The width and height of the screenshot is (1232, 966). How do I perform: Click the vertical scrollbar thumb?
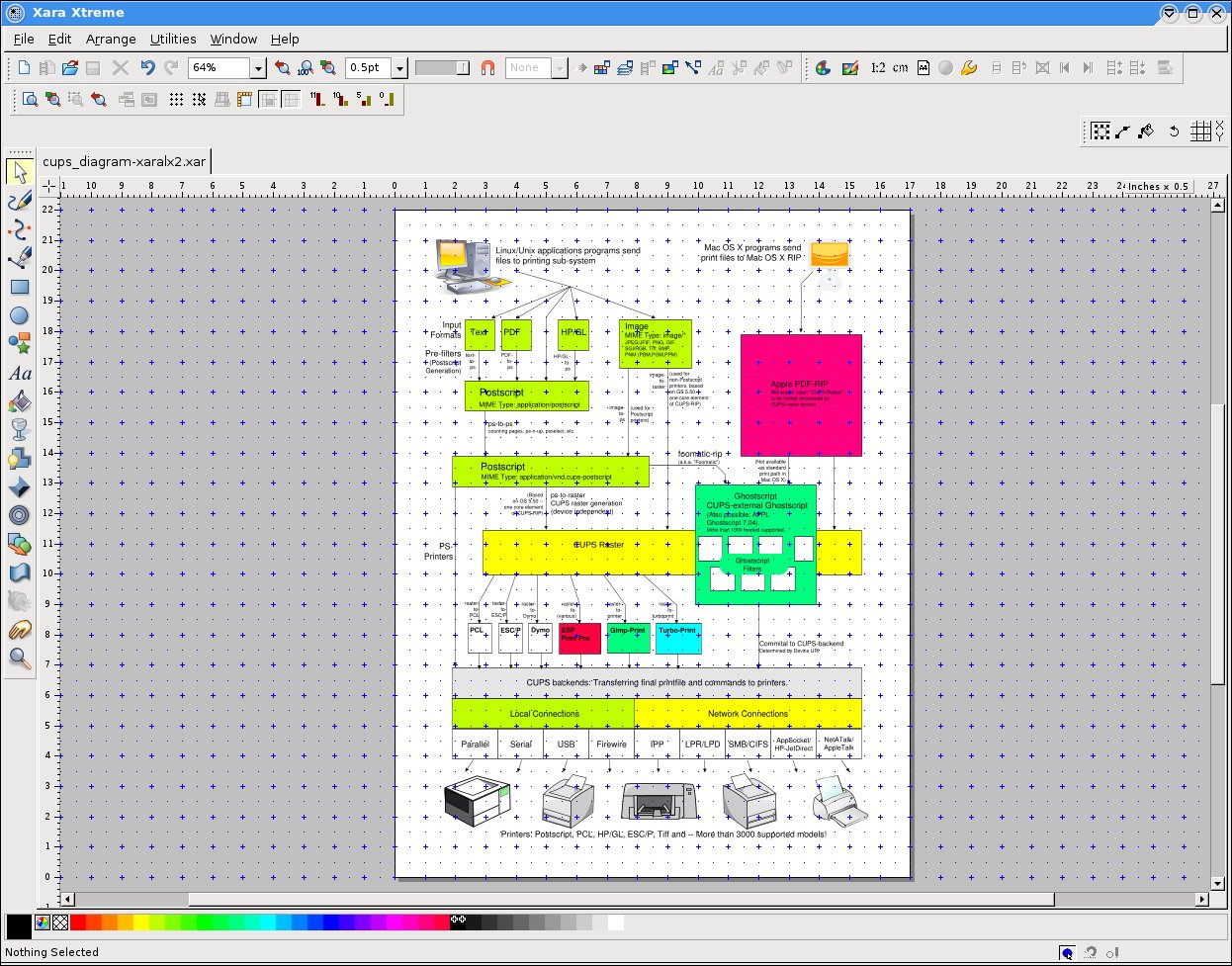coord(1218,542)
